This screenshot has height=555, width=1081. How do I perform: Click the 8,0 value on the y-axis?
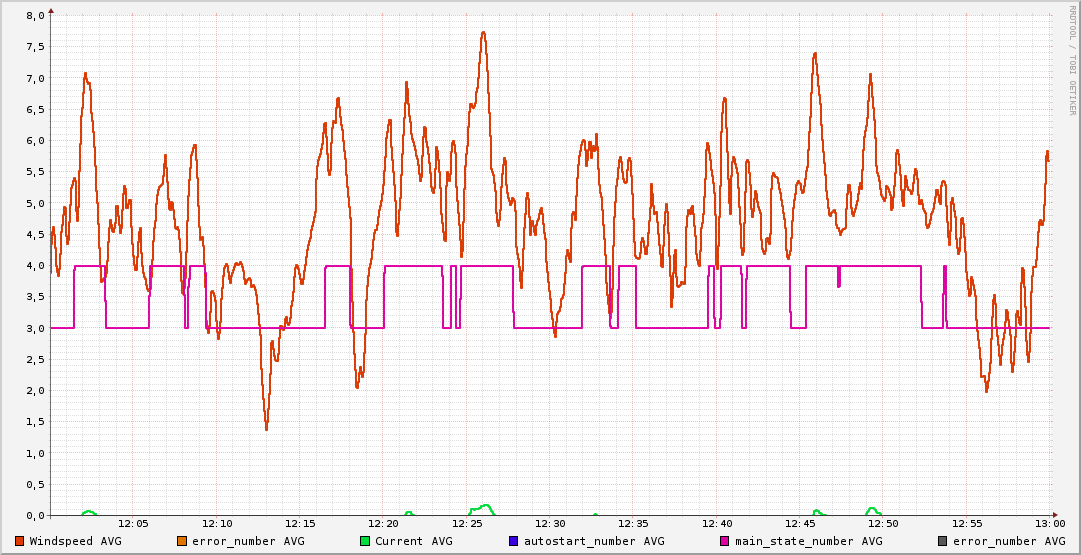pos(34,16)
